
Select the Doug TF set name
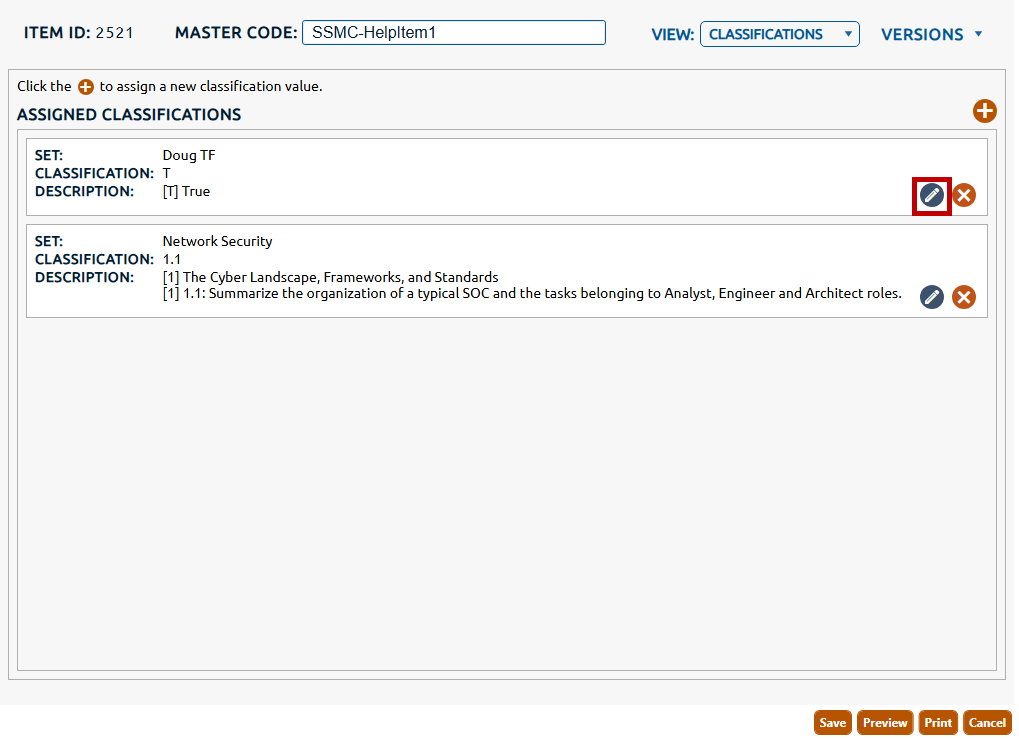(189, 155)
